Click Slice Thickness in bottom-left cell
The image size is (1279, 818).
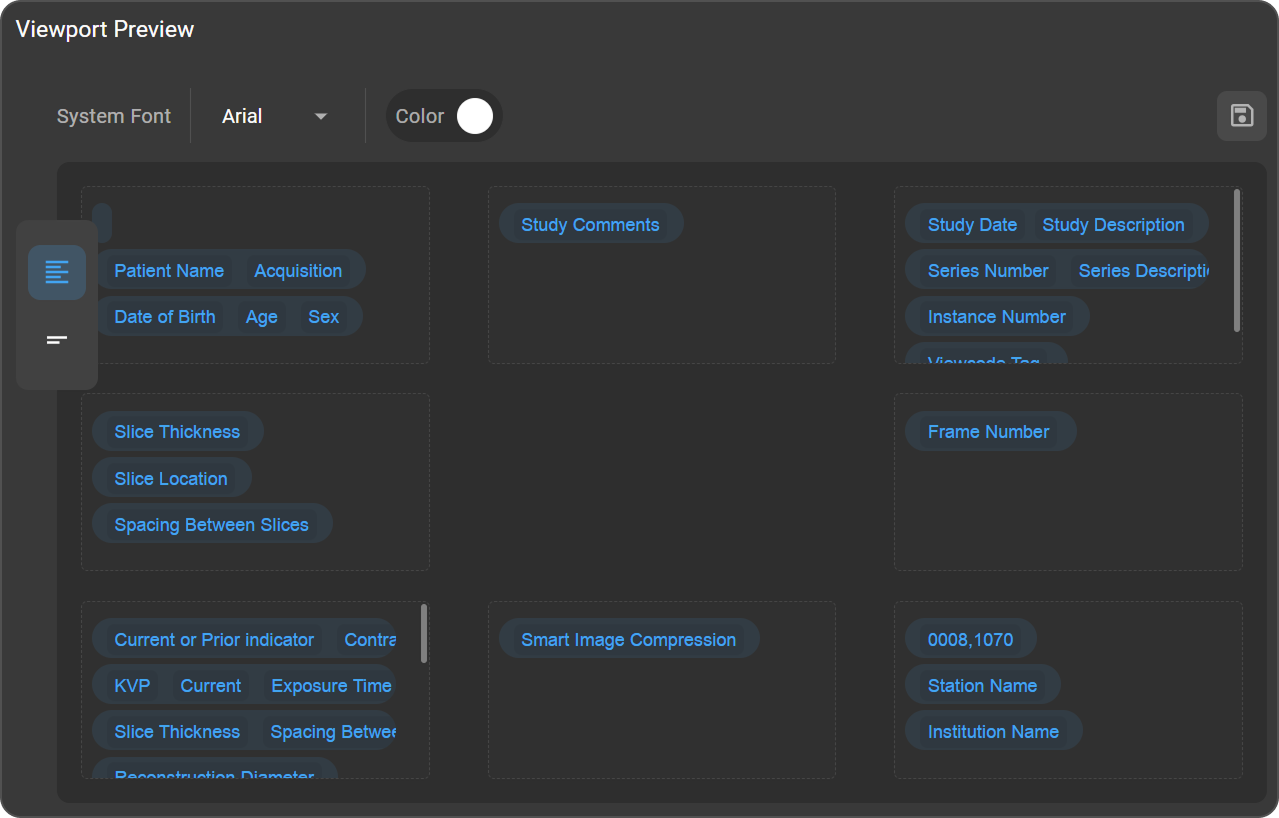click(177, 731)
